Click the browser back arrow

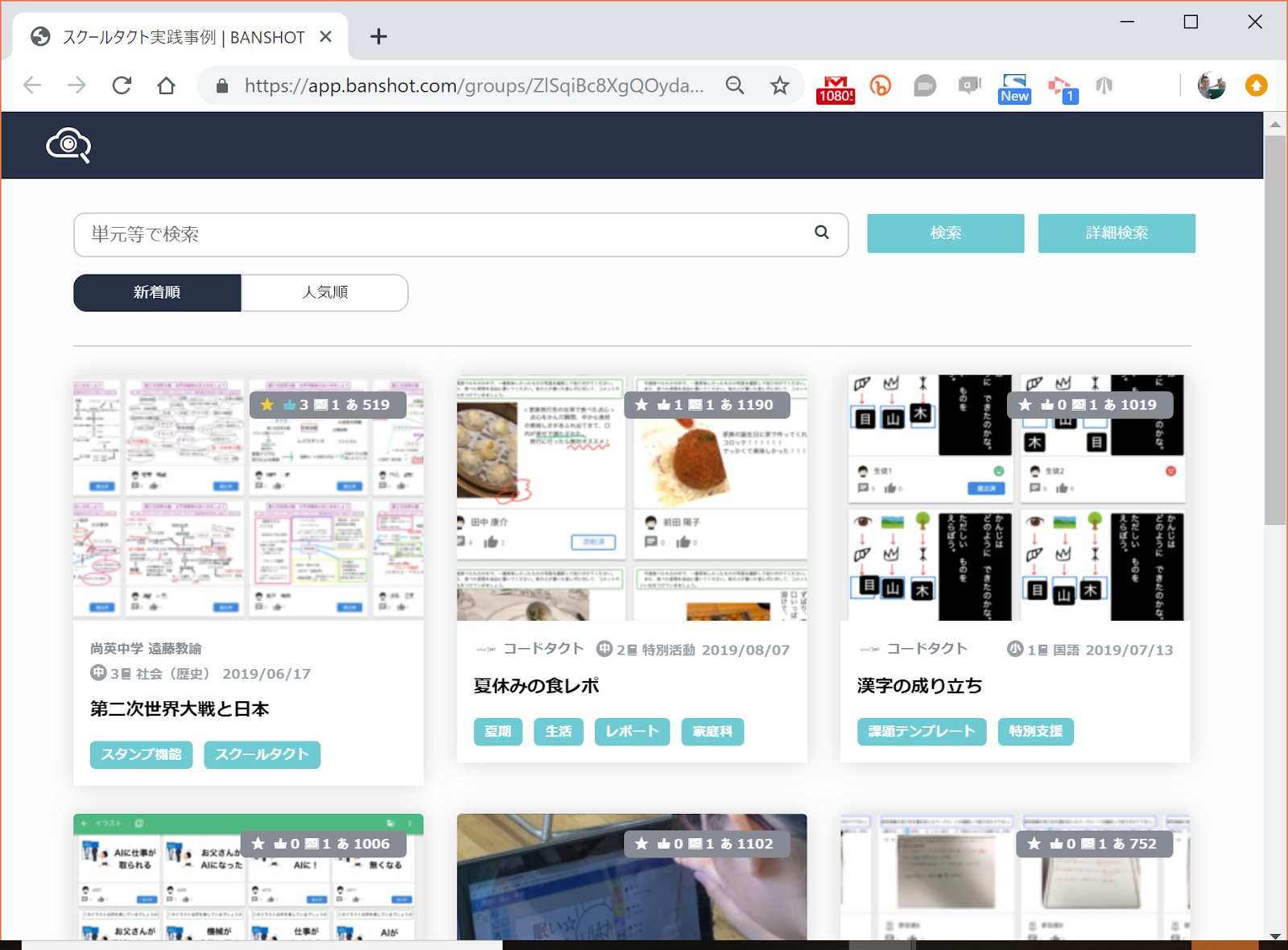coord(32,85)
